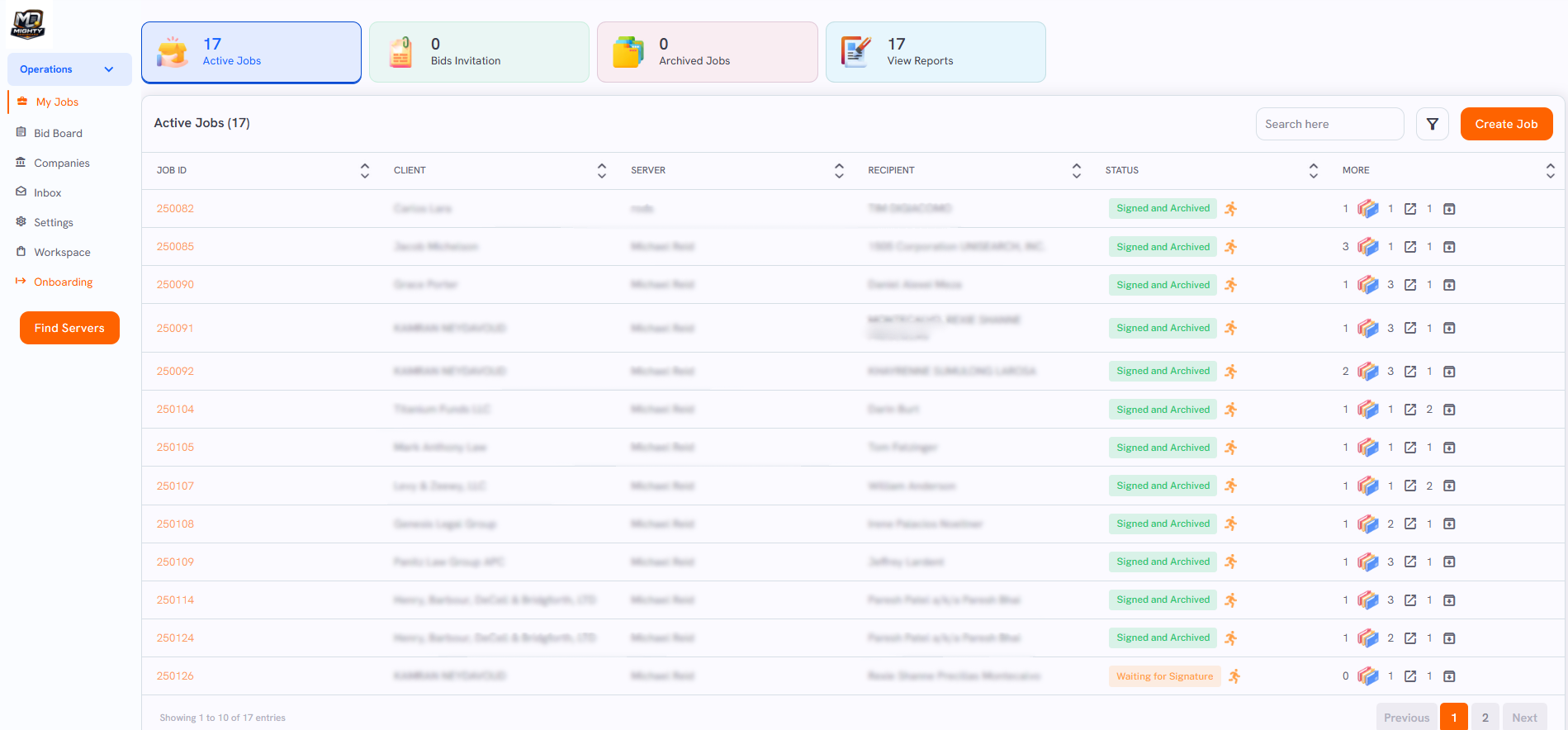This screenshot has width=1568, height=730.
Task: Open the Workspace section
Action: pos(62,252)
